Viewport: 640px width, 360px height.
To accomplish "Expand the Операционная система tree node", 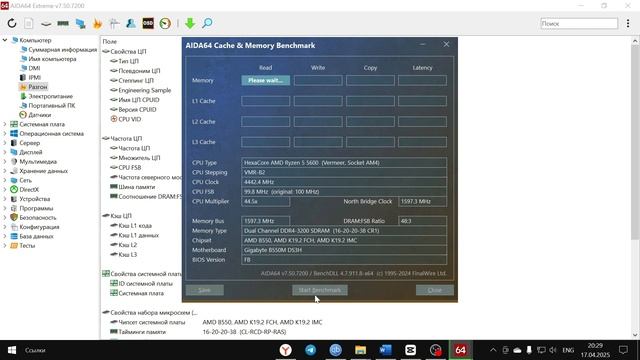I will 5,133.
